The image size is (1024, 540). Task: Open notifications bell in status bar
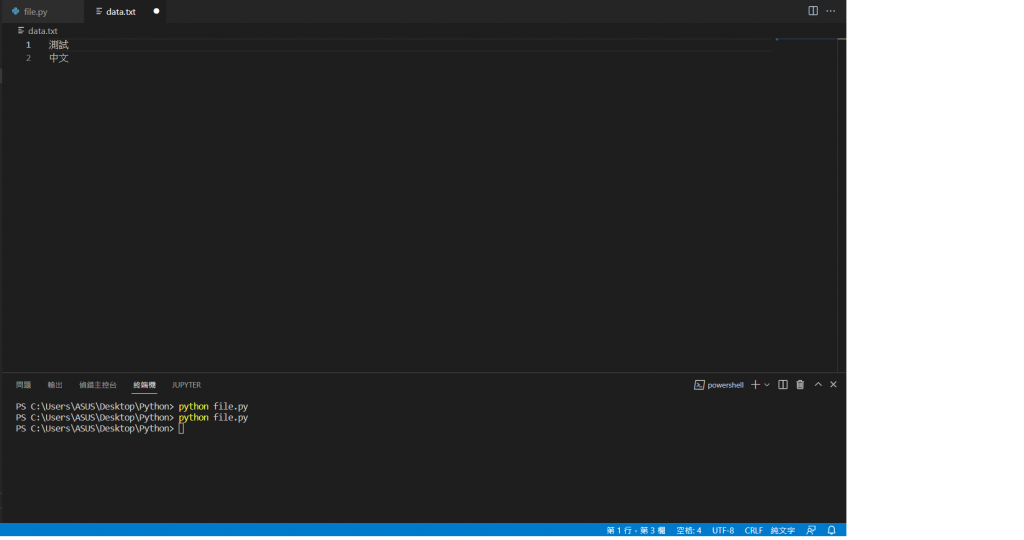click(x=831, y=530)
